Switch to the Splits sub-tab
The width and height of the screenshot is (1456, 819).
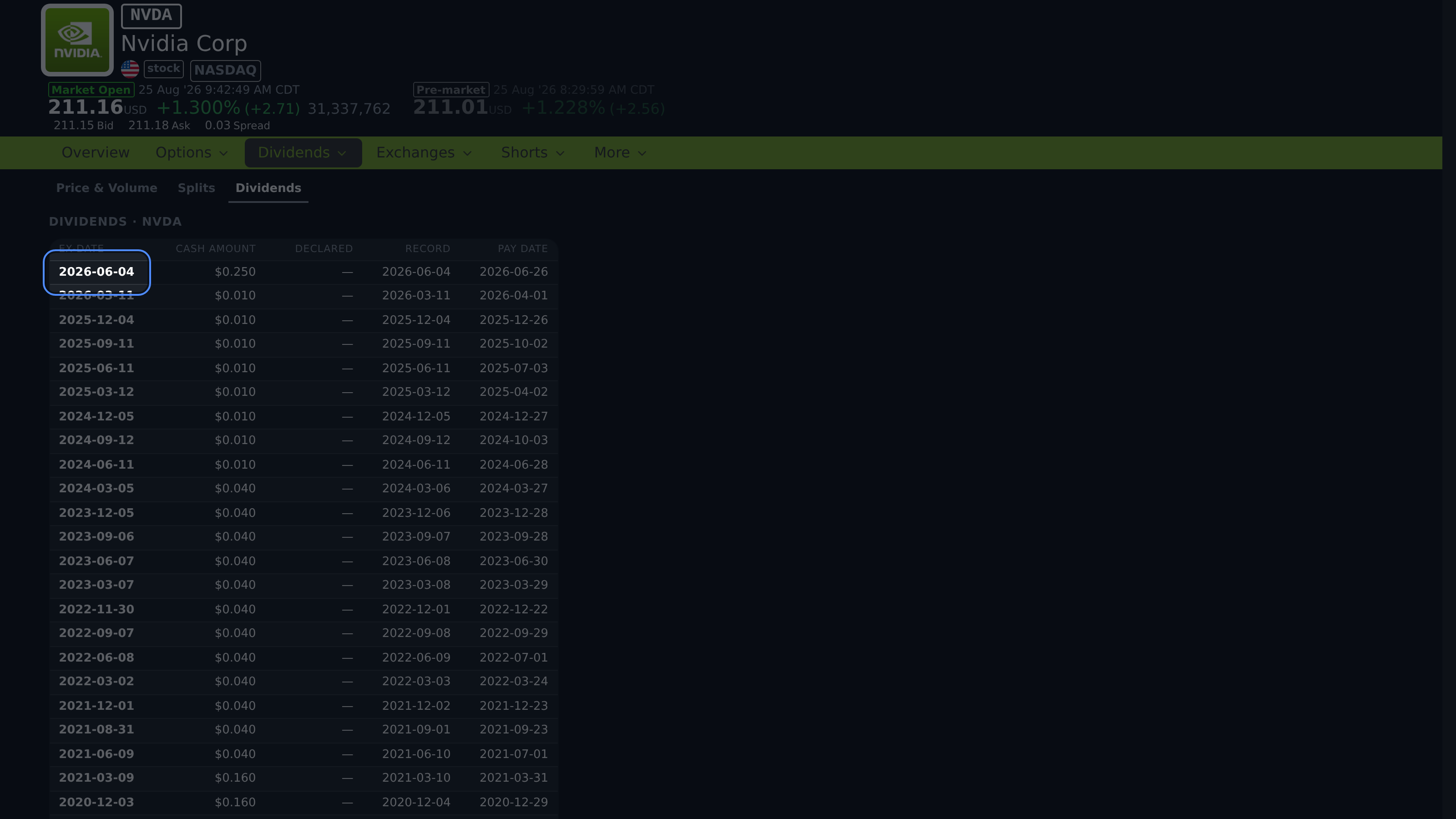[196, 188]
